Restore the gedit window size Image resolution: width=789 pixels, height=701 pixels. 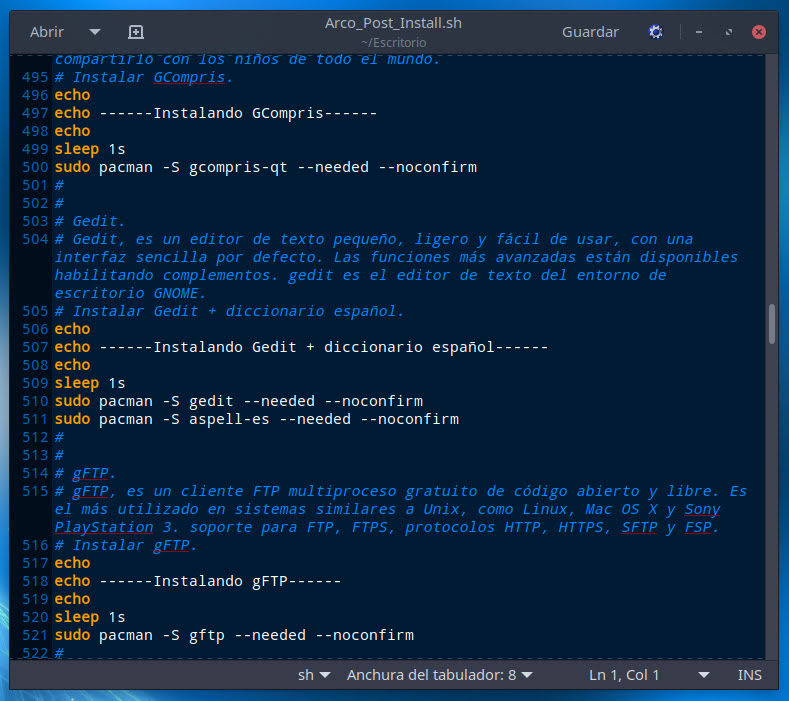(x=729, y=32)
